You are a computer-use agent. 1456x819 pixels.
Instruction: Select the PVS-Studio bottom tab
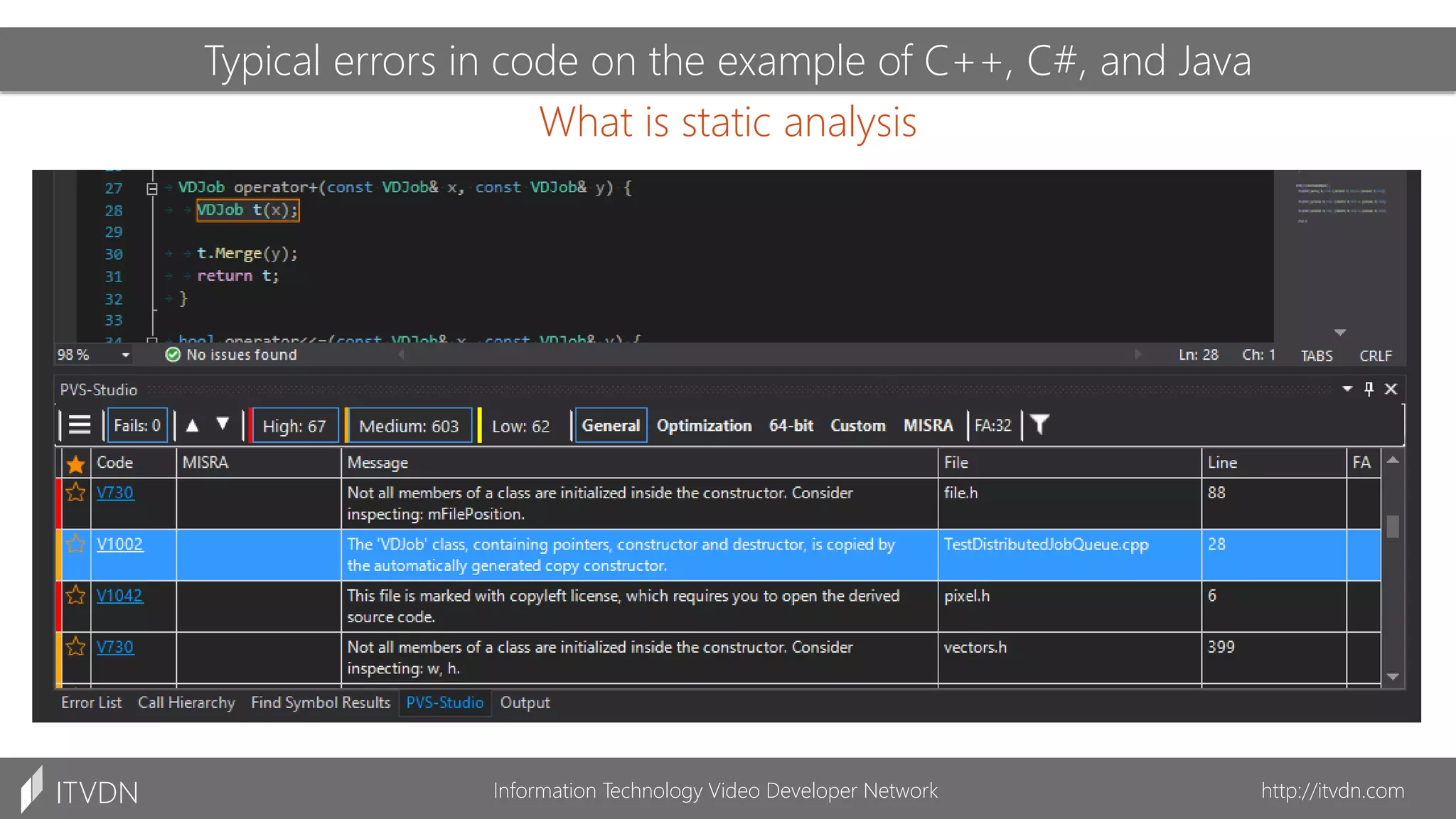[445, 702]
